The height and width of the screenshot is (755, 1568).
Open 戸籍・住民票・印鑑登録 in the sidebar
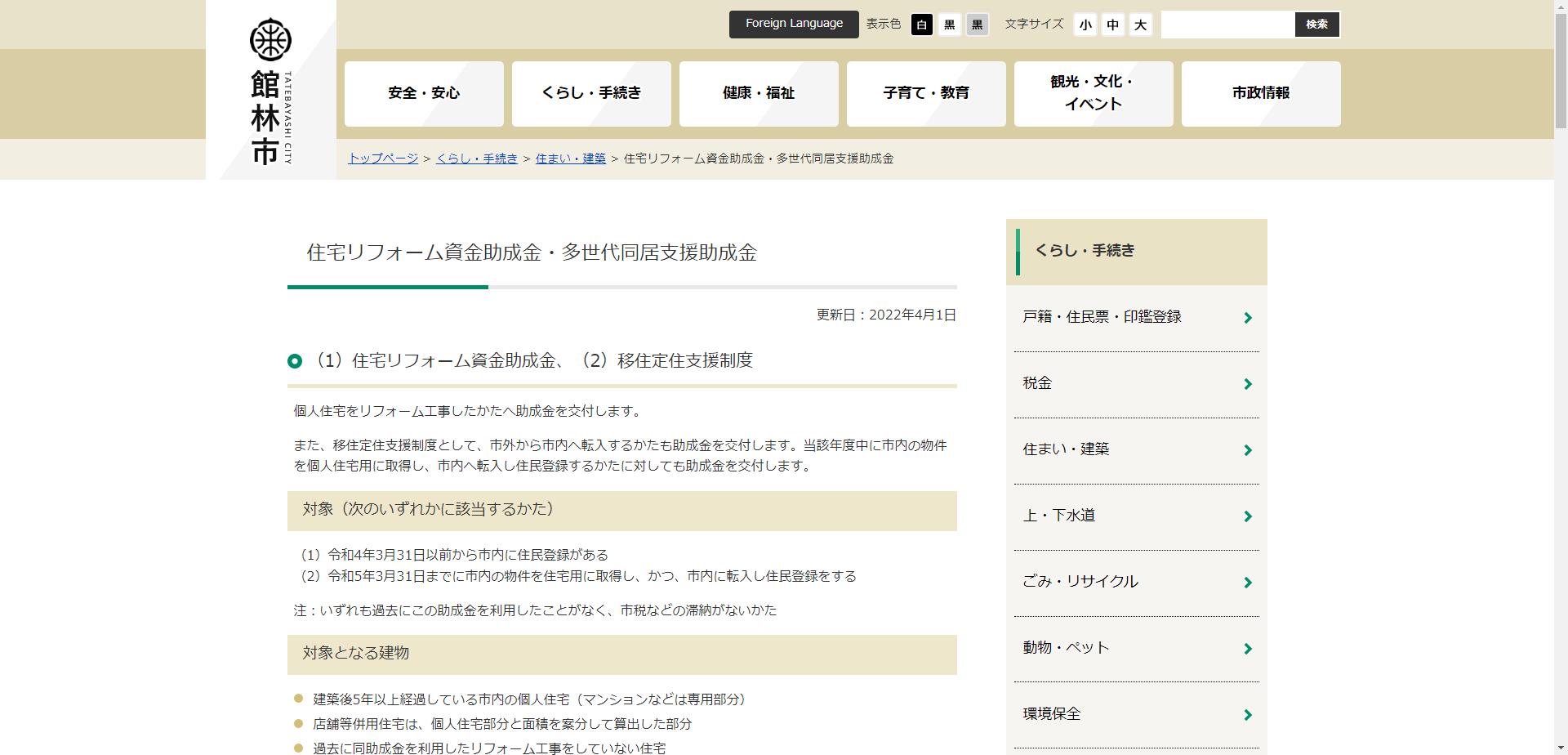(1137, 318)
